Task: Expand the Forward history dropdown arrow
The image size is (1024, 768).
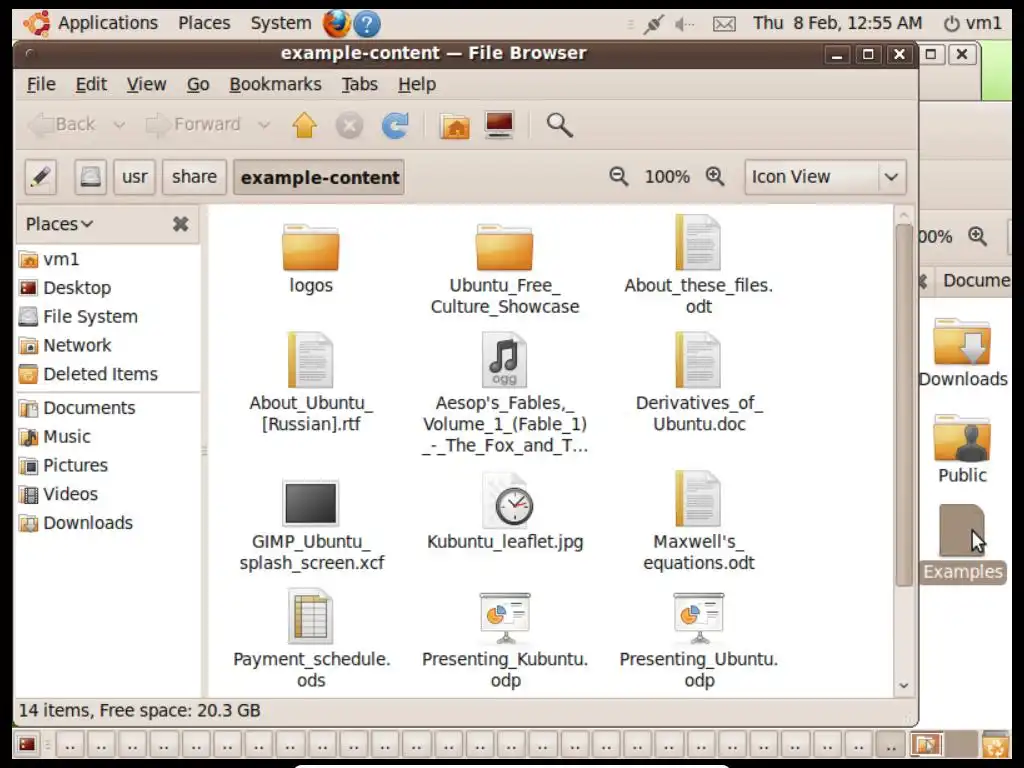Action: (264, 124)
